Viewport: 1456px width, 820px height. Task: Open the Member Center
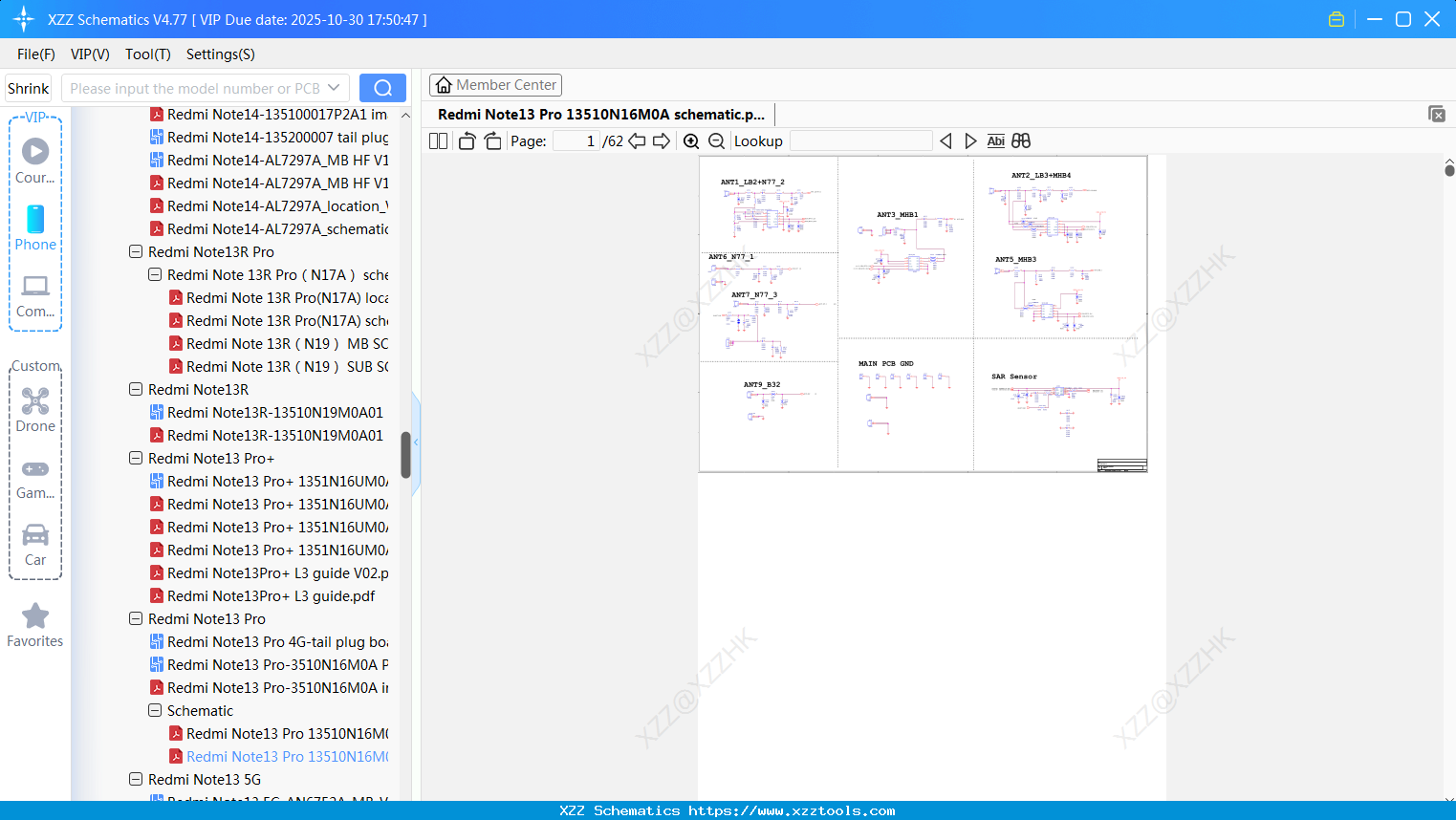(495, 85)
